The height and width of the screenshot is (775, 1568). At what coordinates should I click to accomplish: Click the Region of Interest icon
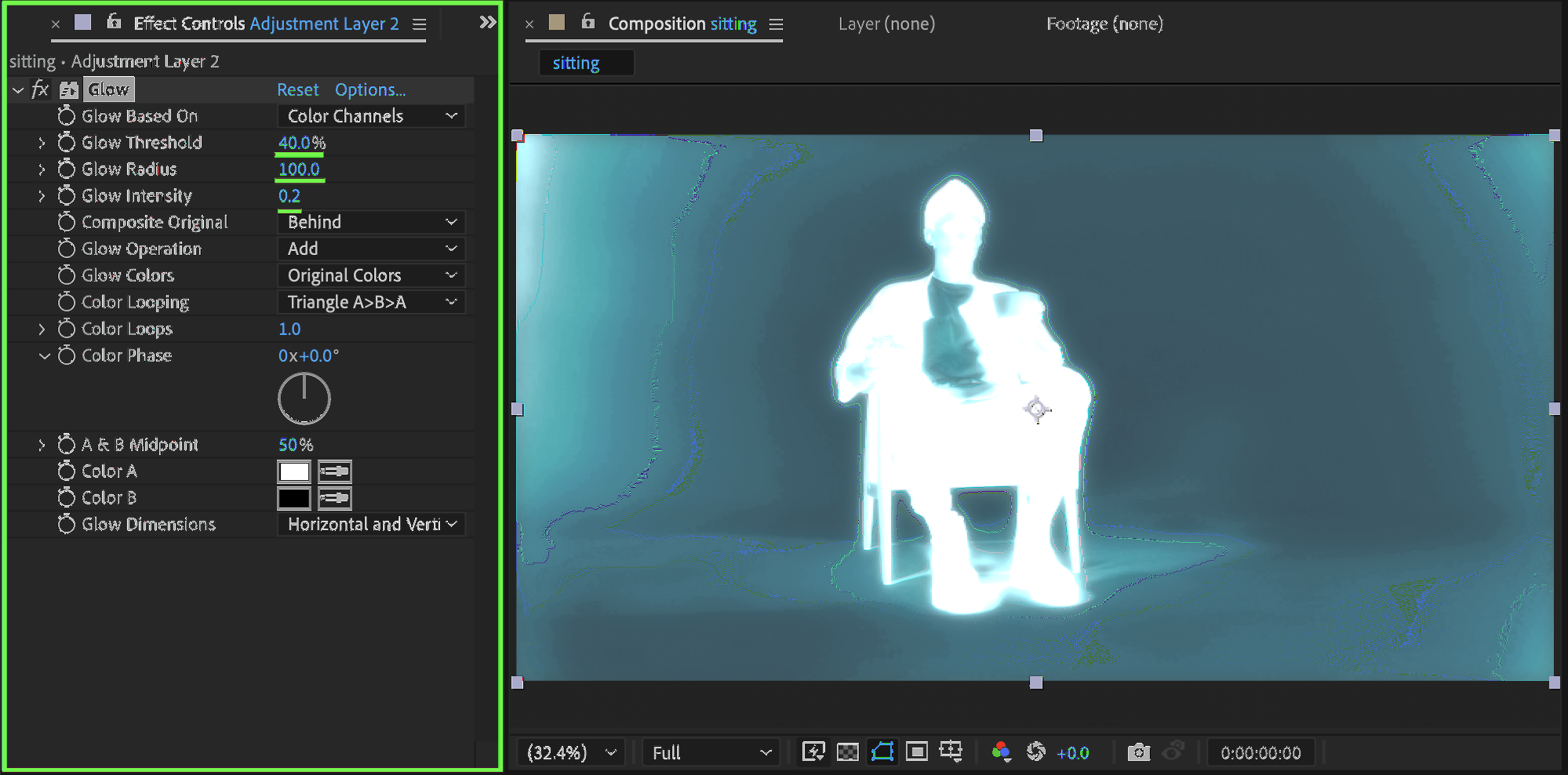[916, 752]
